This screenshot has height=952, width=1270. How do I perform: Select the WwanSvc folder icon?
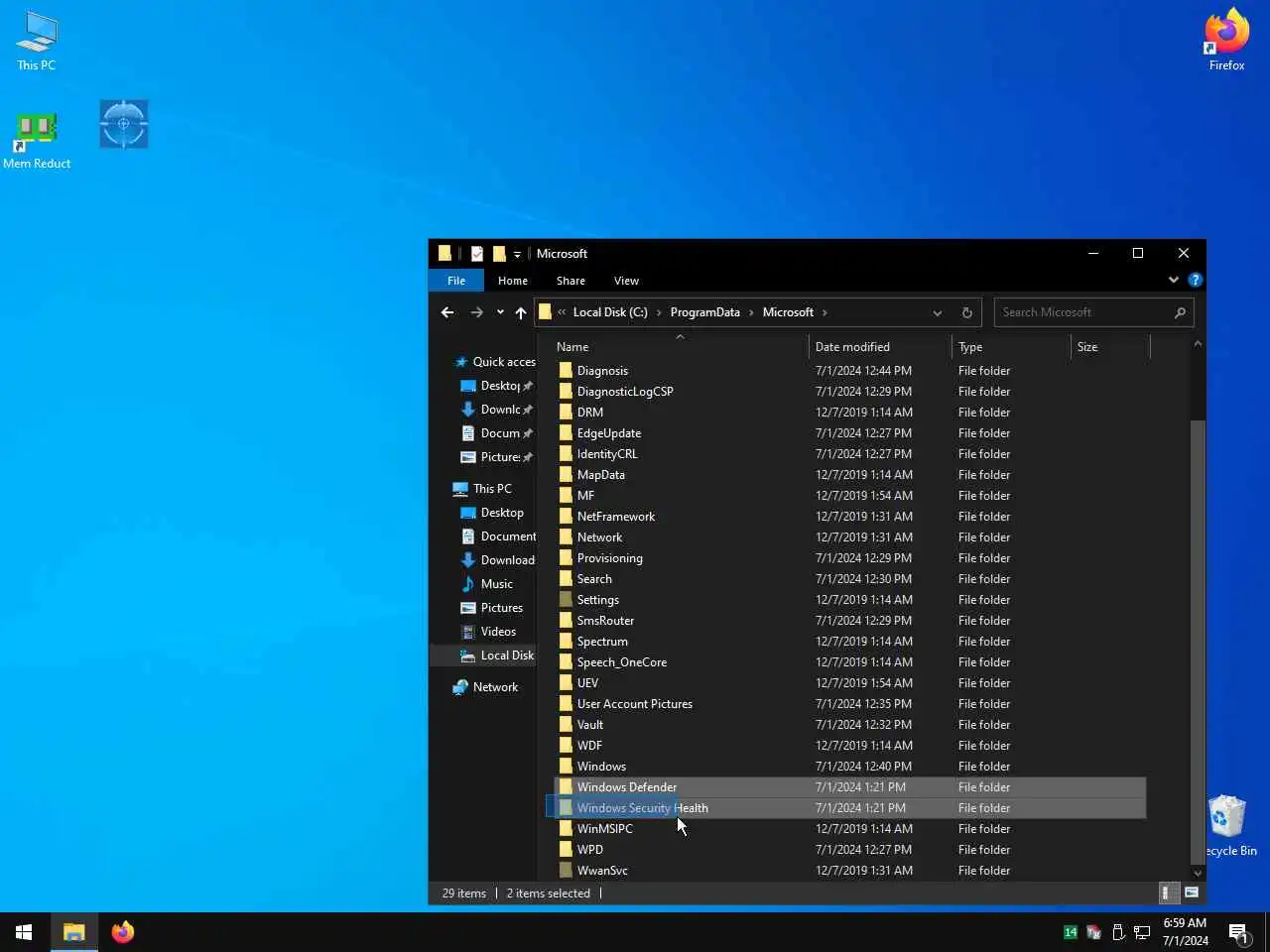click(x=566, y=871)
